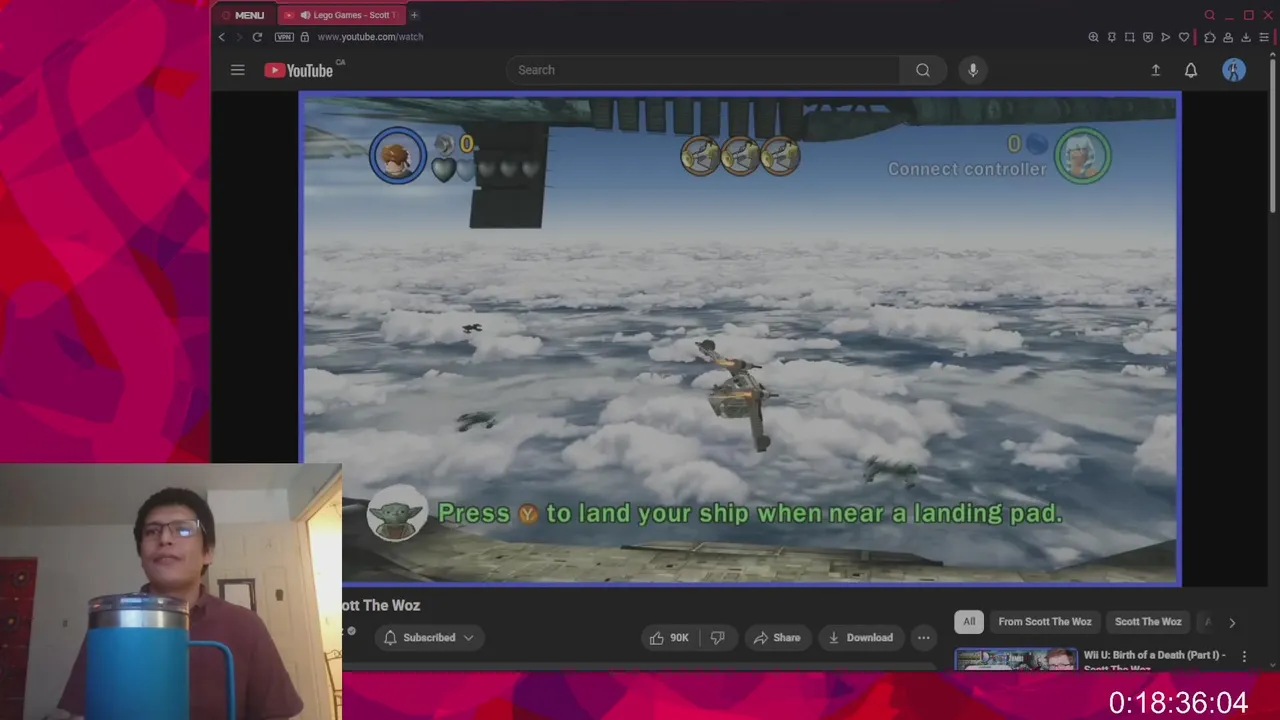Click the player arrow icon in toolbar
The width and height of the screenshot is (1280, 720).
coord(1166,37)
